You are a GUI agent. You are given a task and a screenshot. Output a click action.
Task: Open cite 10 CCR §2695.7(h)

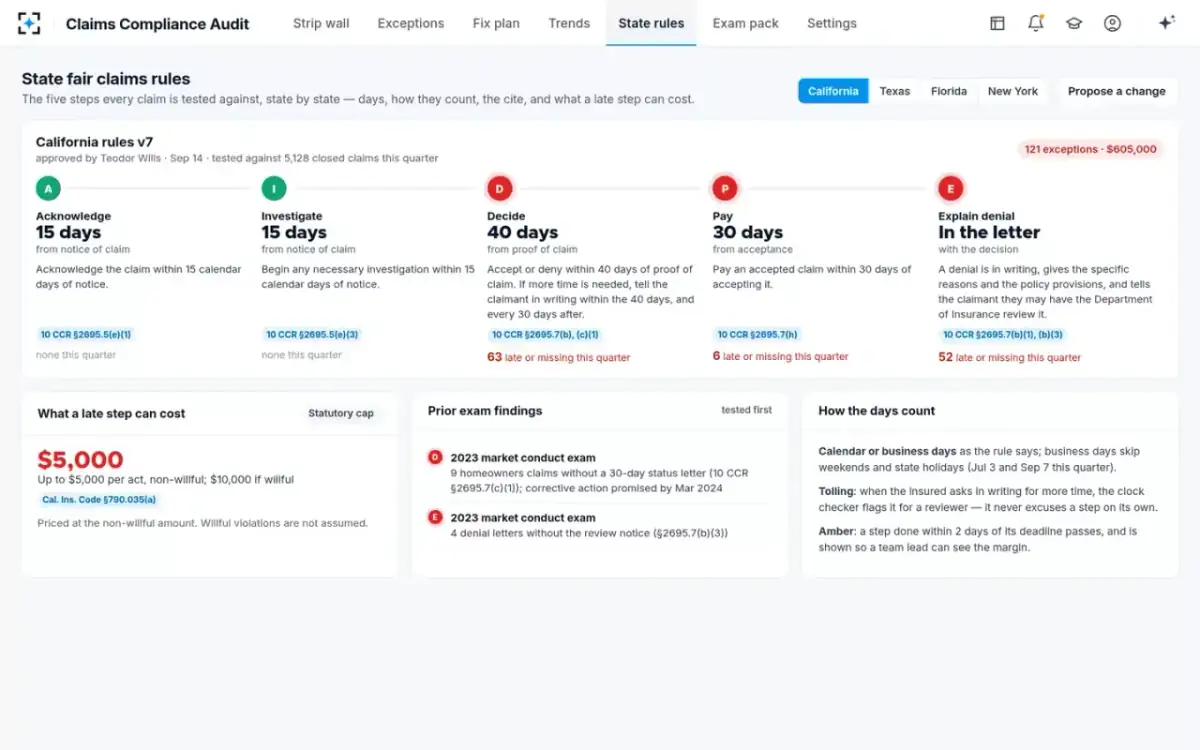click(x=757, y=335)
